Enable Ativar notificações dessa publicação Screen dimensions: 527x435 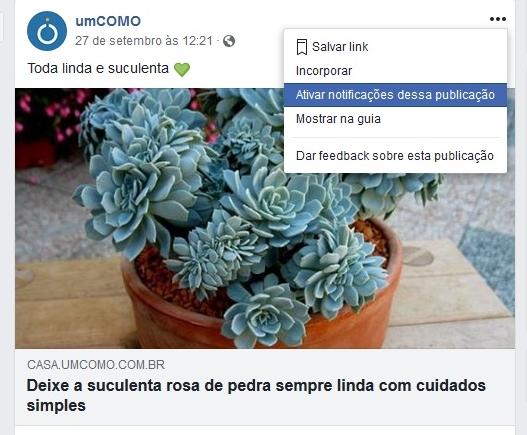click(x=395, y=95)
